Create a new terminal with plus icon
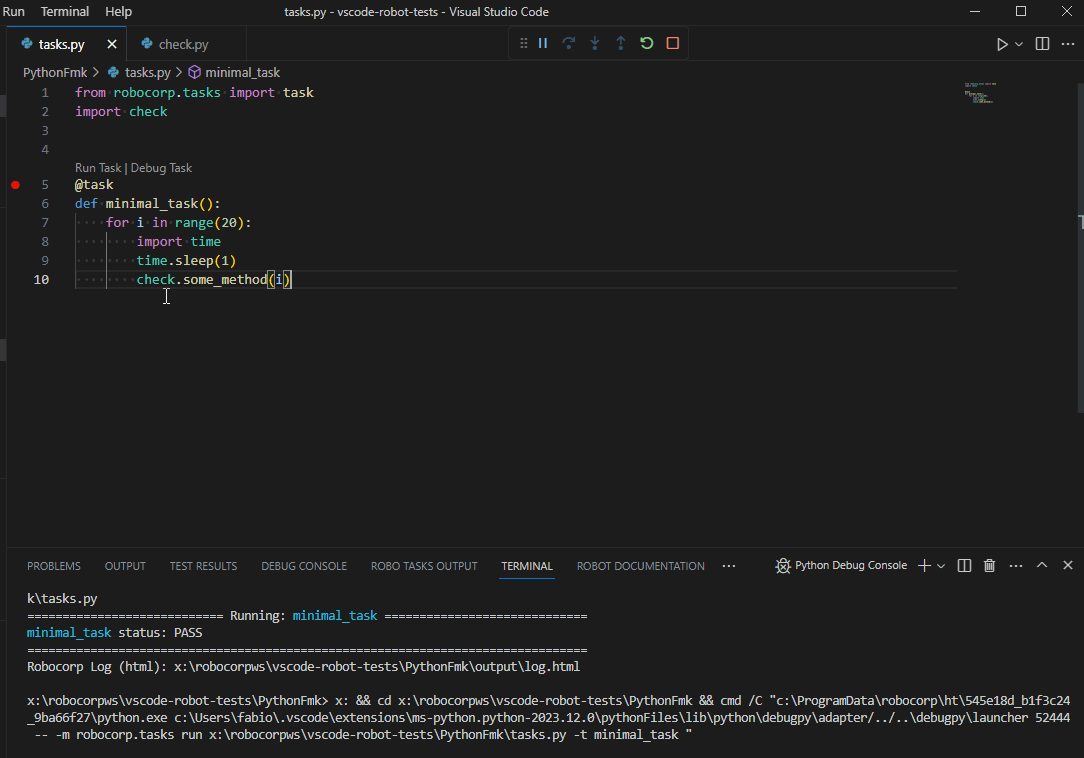Viewport: 1084px width, 758px height. point(924,566)
